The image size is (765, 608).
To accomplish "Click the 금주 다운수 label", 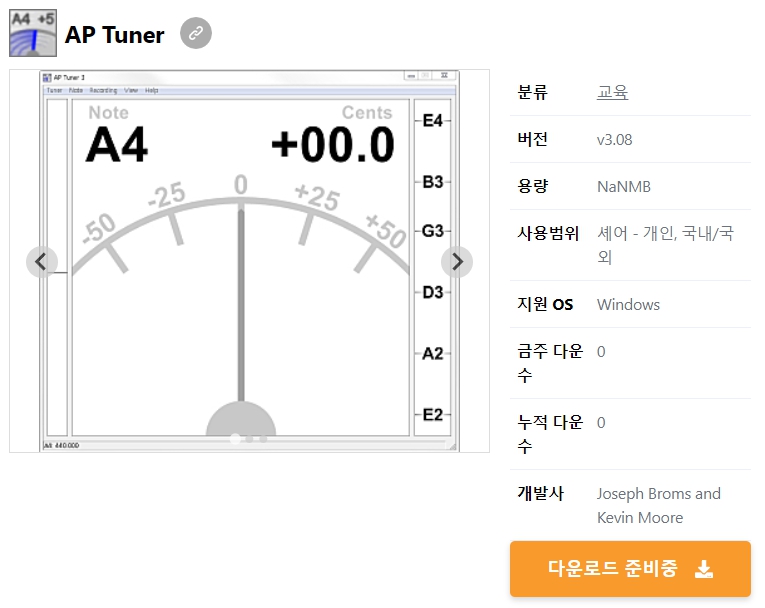I will (x=550, y=363).
